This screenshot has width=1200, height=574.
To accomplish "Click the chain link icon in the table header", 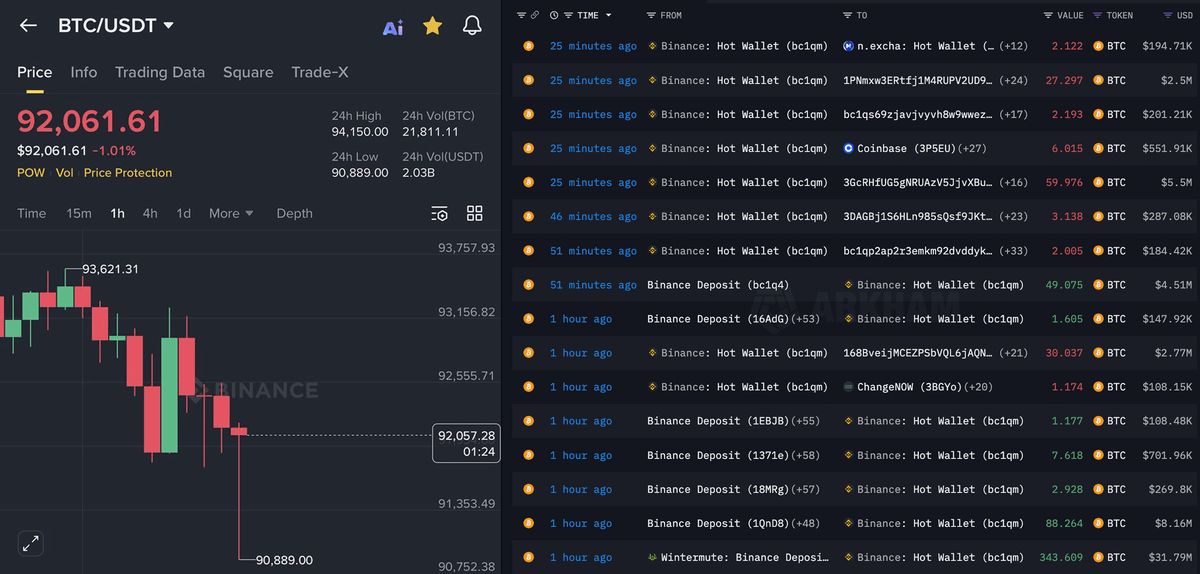I will pyautogui.click(x=535, y=15).
